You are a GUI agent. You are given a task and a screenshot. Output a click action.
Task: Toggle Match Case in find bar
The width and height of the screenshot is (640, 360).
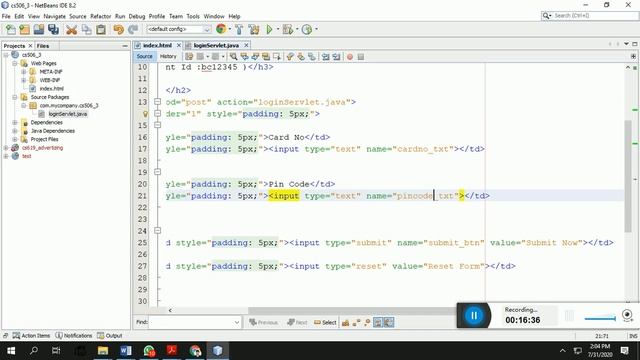click(x=345, y=322)
